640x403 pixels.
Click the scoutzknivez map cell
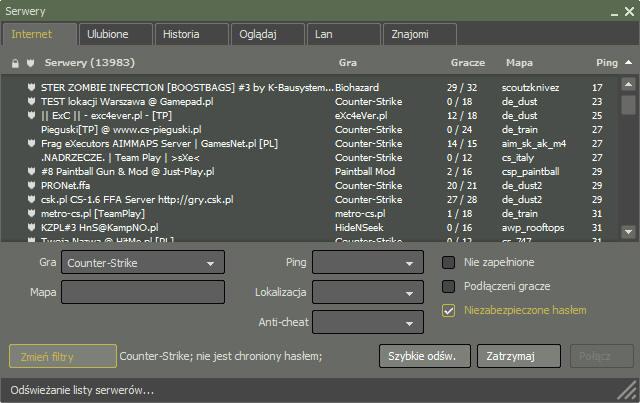click(530, 87)
